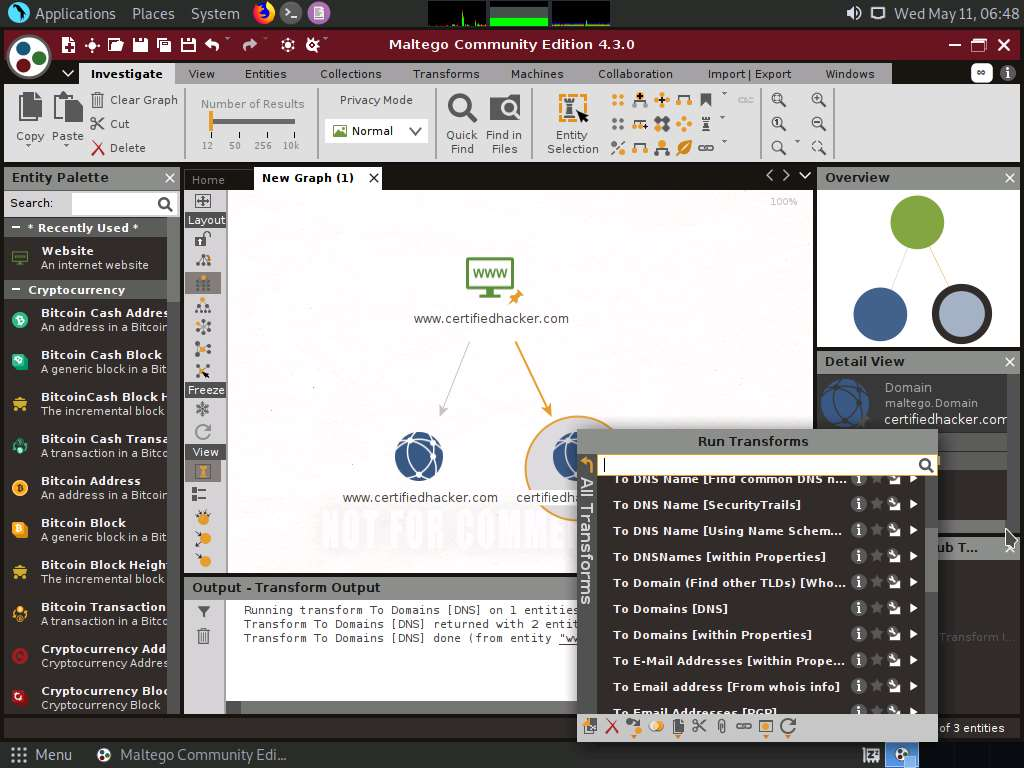This screenshot has height=768, width=1024.
Task: Click the Run Transforms search input
Action: click(758, 465)
